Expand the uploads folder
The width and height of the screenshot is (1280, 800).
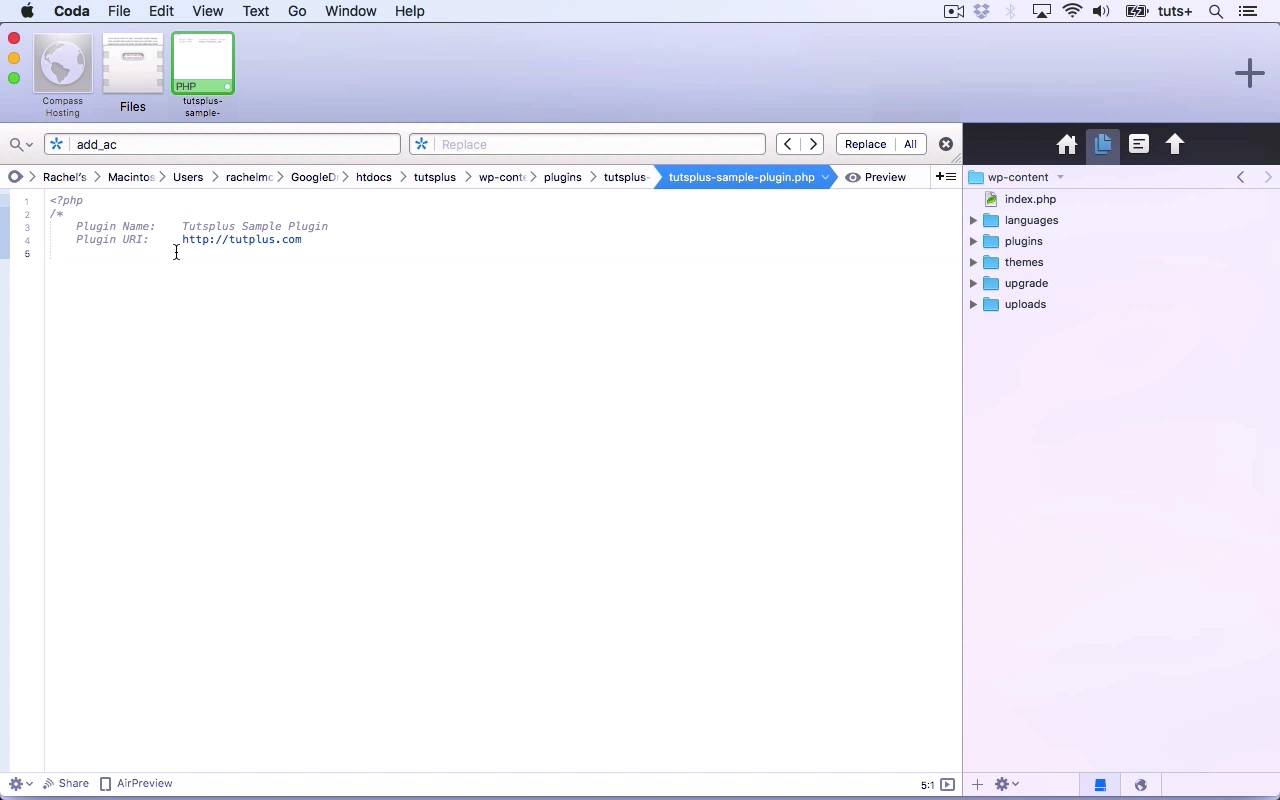click(x=973, y=304)
